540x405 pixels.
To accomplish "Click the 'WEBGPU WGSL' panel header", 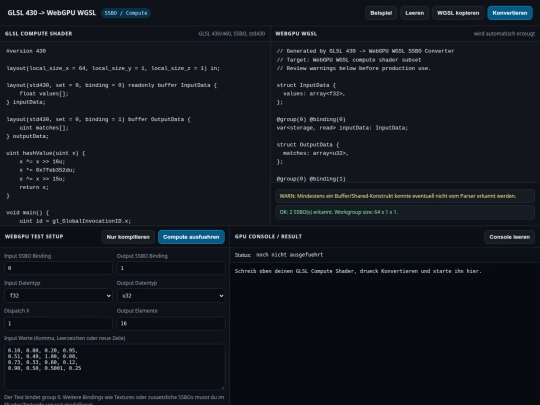I will [x=296, y=34].
